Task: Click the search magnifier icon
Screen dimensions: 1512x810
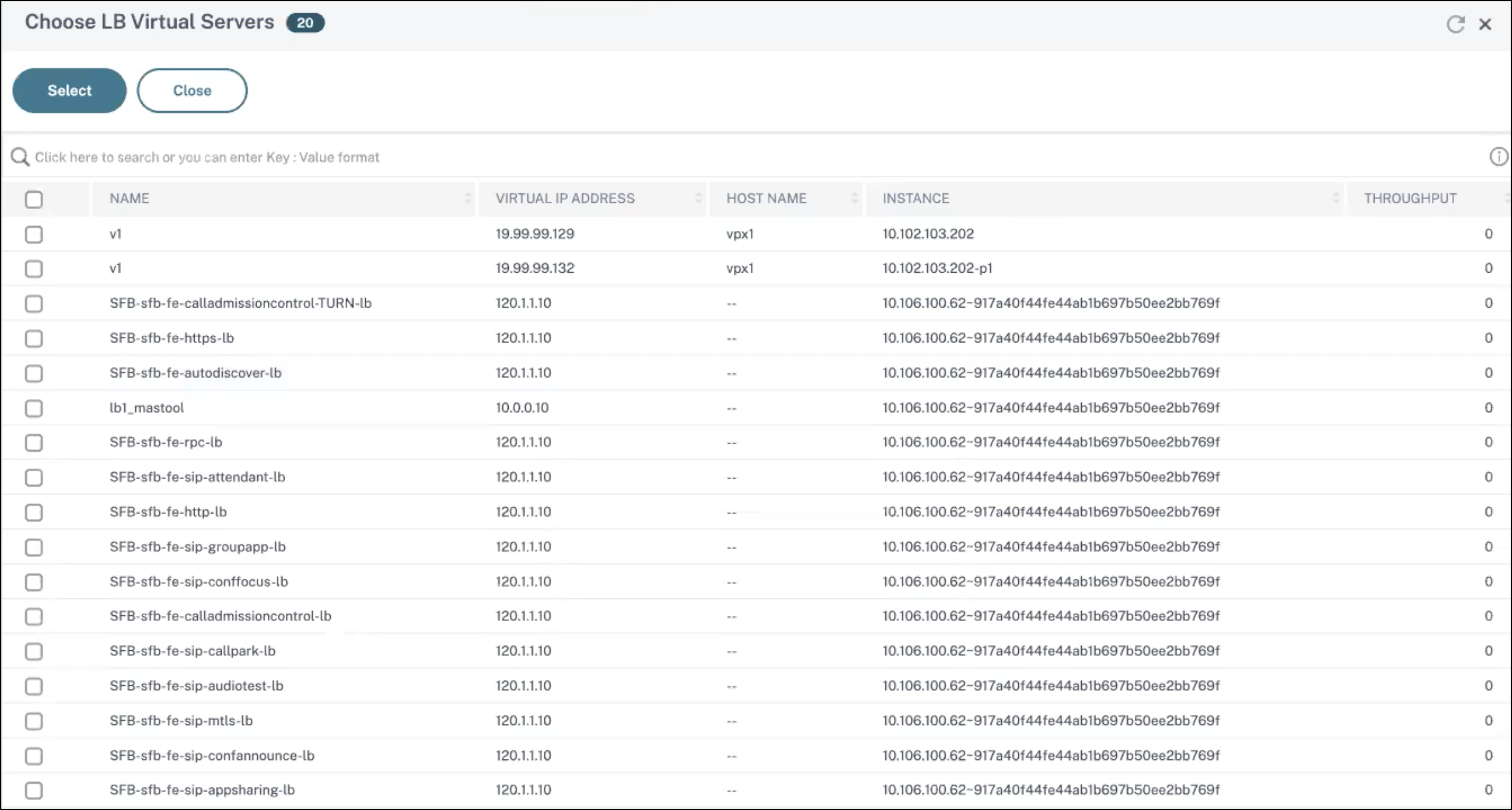Action: 20,157
